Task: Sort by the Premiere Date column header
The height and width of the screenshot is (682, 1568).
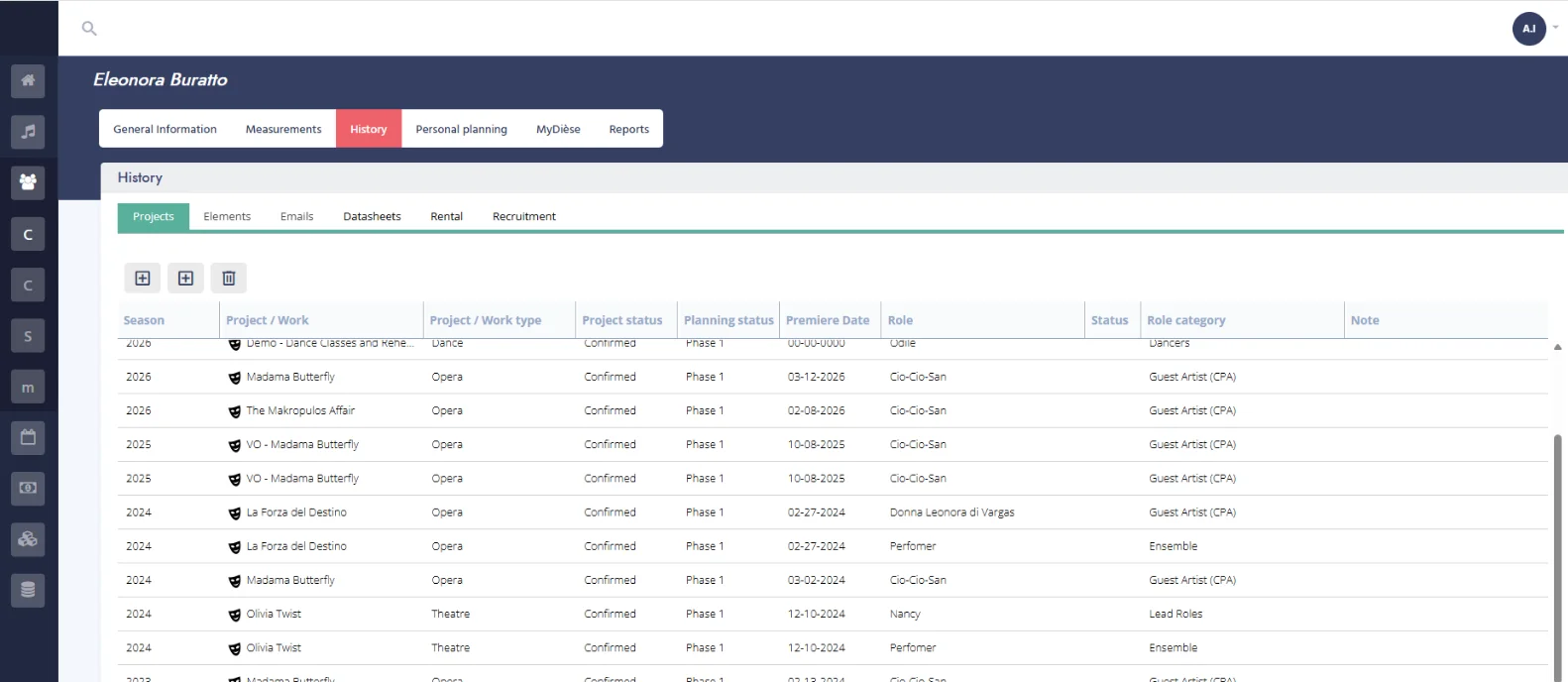Action: (827, 320)
